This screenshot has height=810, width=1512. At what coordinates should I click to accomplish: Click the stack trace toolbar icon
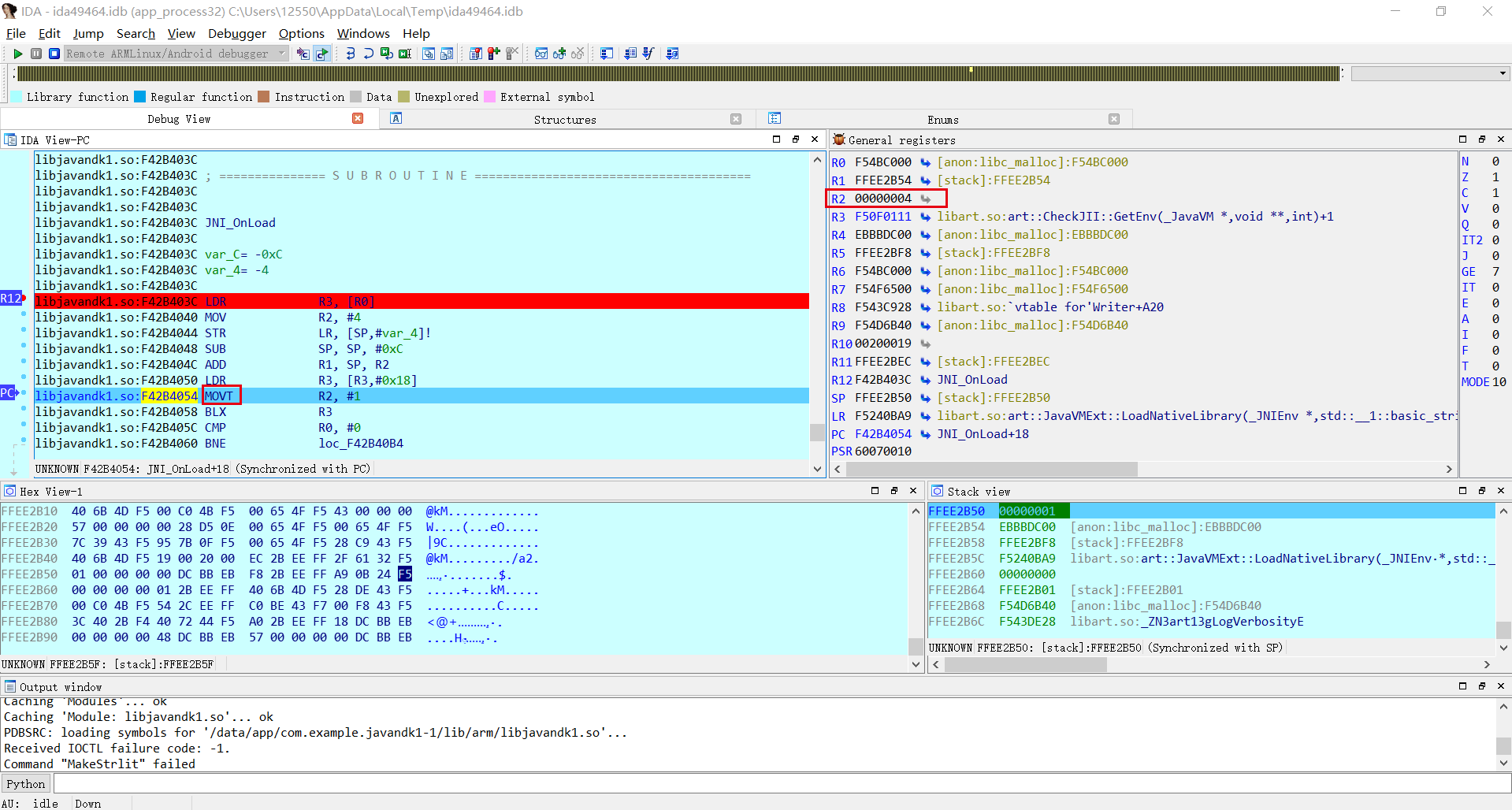[x=672, y=54]
